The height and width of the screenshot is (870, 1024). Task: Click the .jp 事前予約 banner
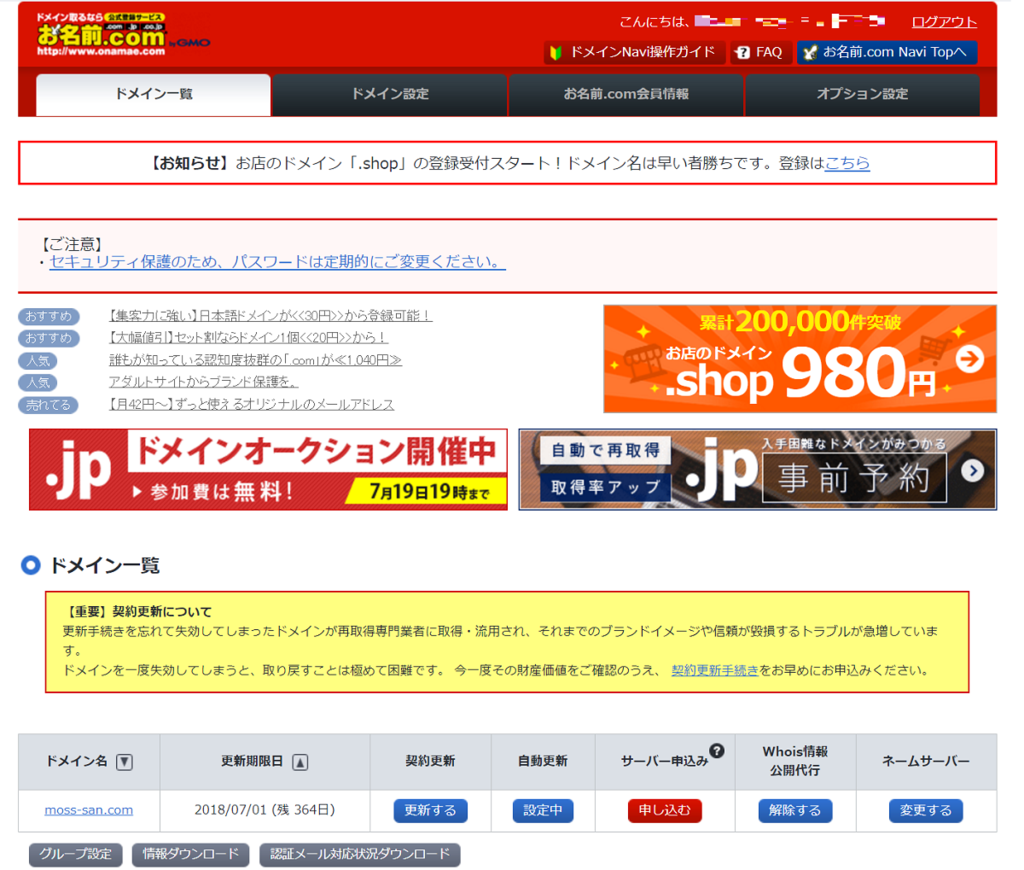coord(758,470)
